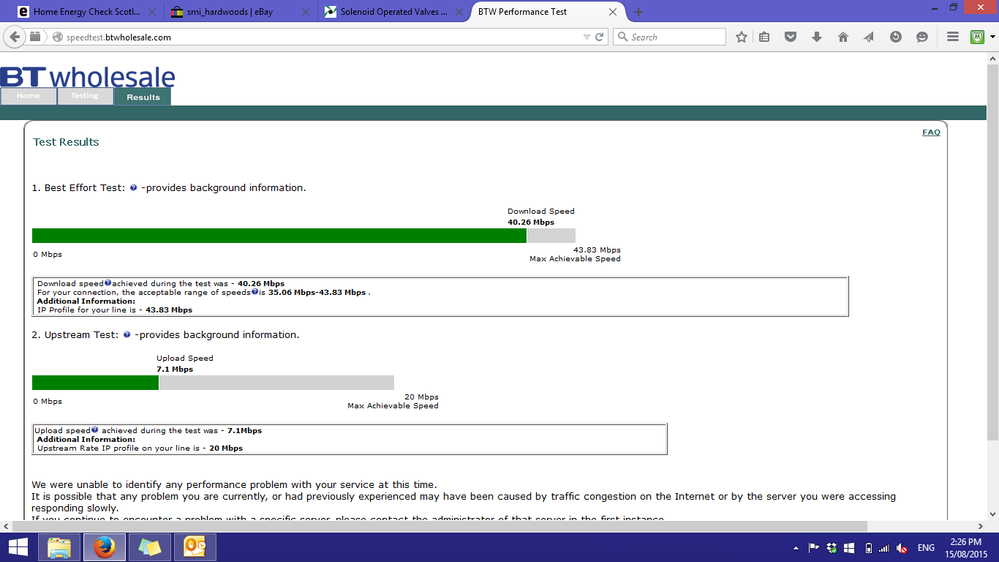
Task: Switch to smi_hardwoods eBay tab
Action: [239, 11]
